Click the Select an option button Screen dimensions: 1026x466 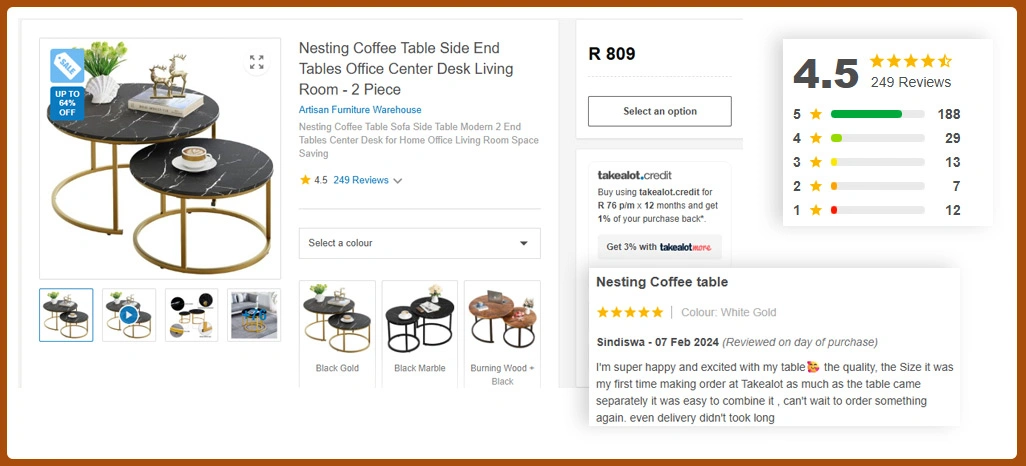click(x=659, y=111)
